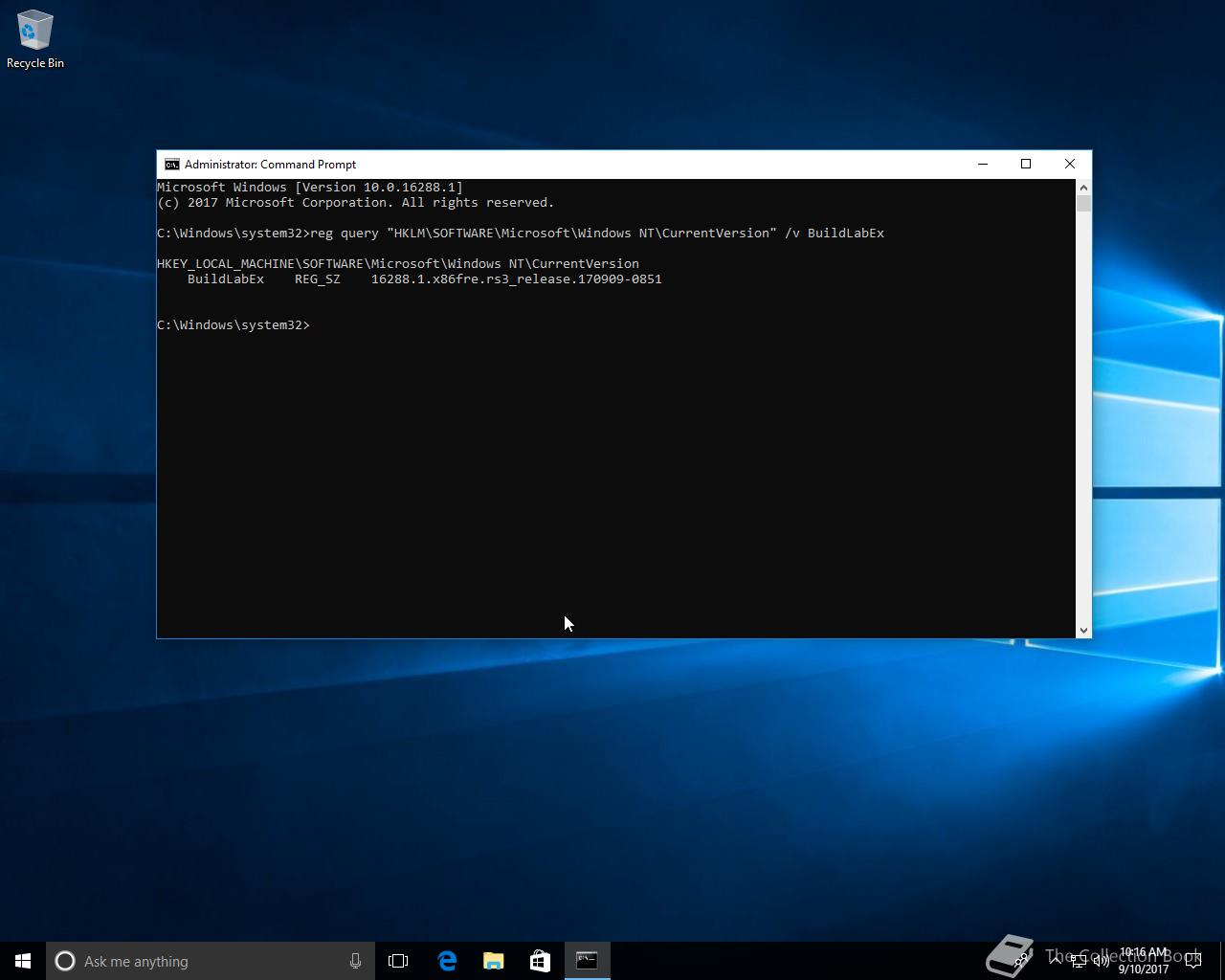Open the Command Prompt title bar system icon
This screenshot has height=980, width=1225.
point(172,165)
